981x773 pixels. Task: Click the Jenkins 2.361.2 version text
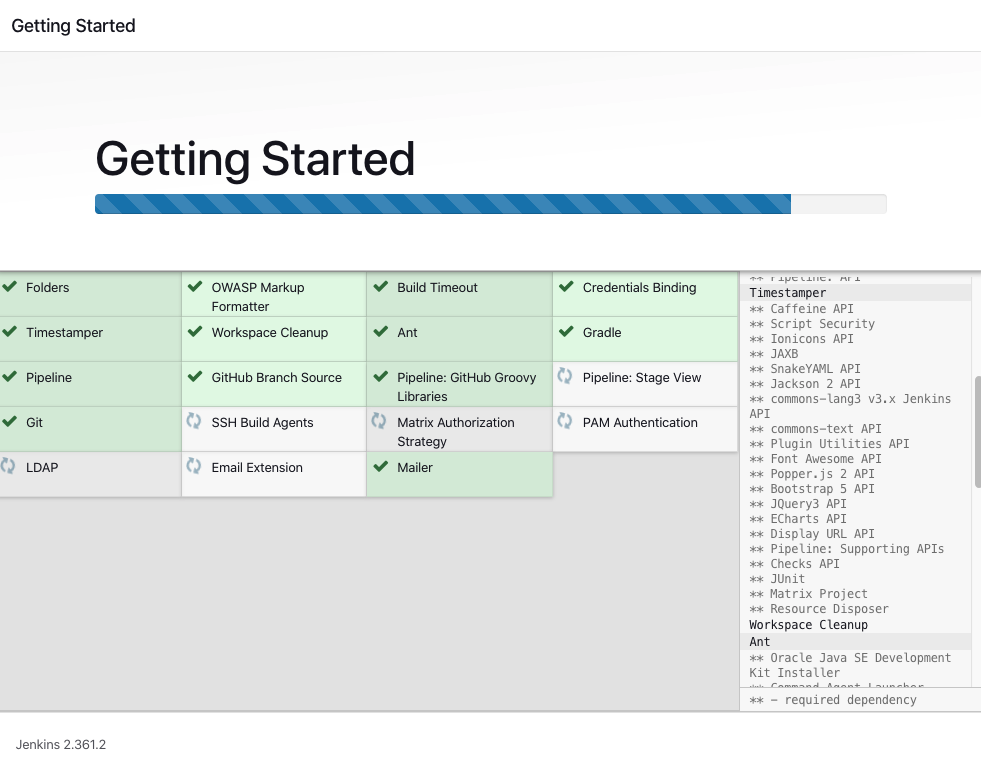point(61,745)
